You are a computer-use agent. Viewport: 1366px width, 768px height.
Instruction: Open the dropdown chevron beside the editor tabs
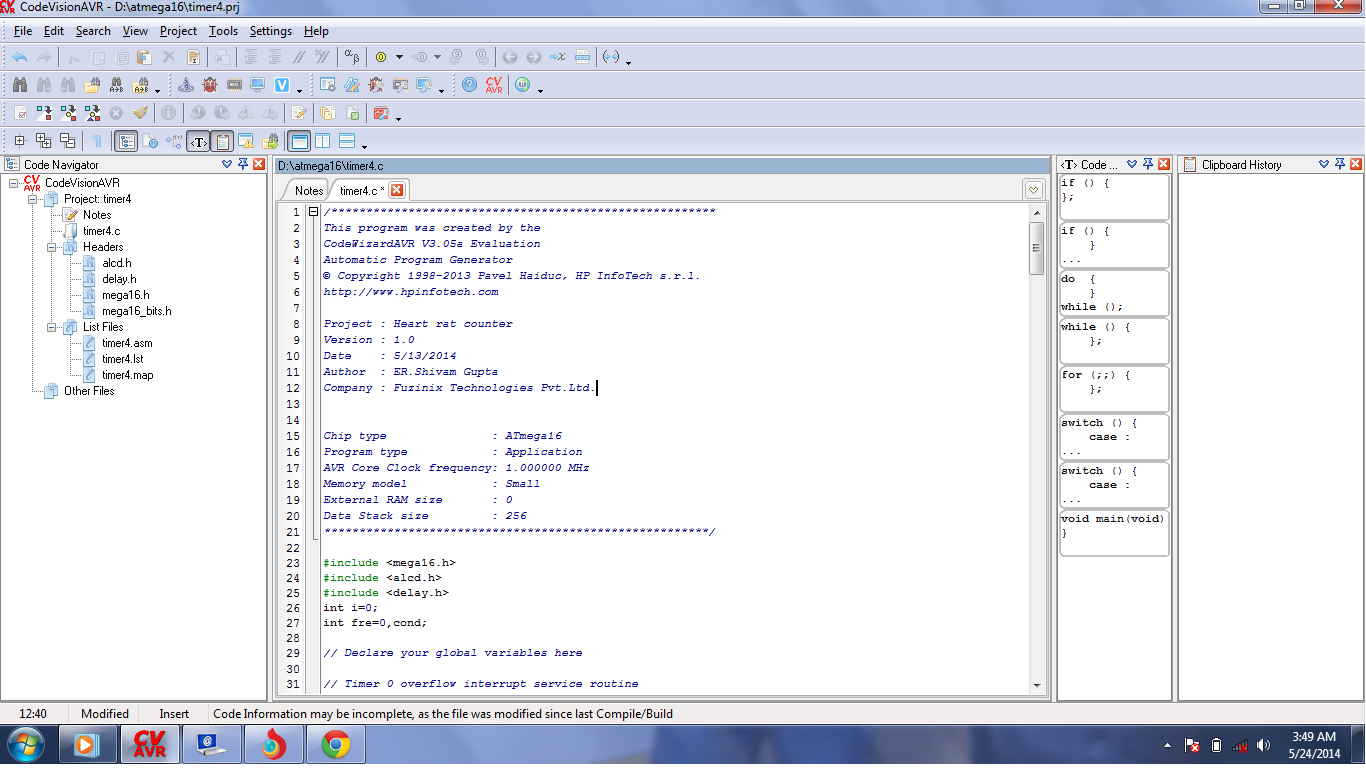click(x=1034, y=189)
